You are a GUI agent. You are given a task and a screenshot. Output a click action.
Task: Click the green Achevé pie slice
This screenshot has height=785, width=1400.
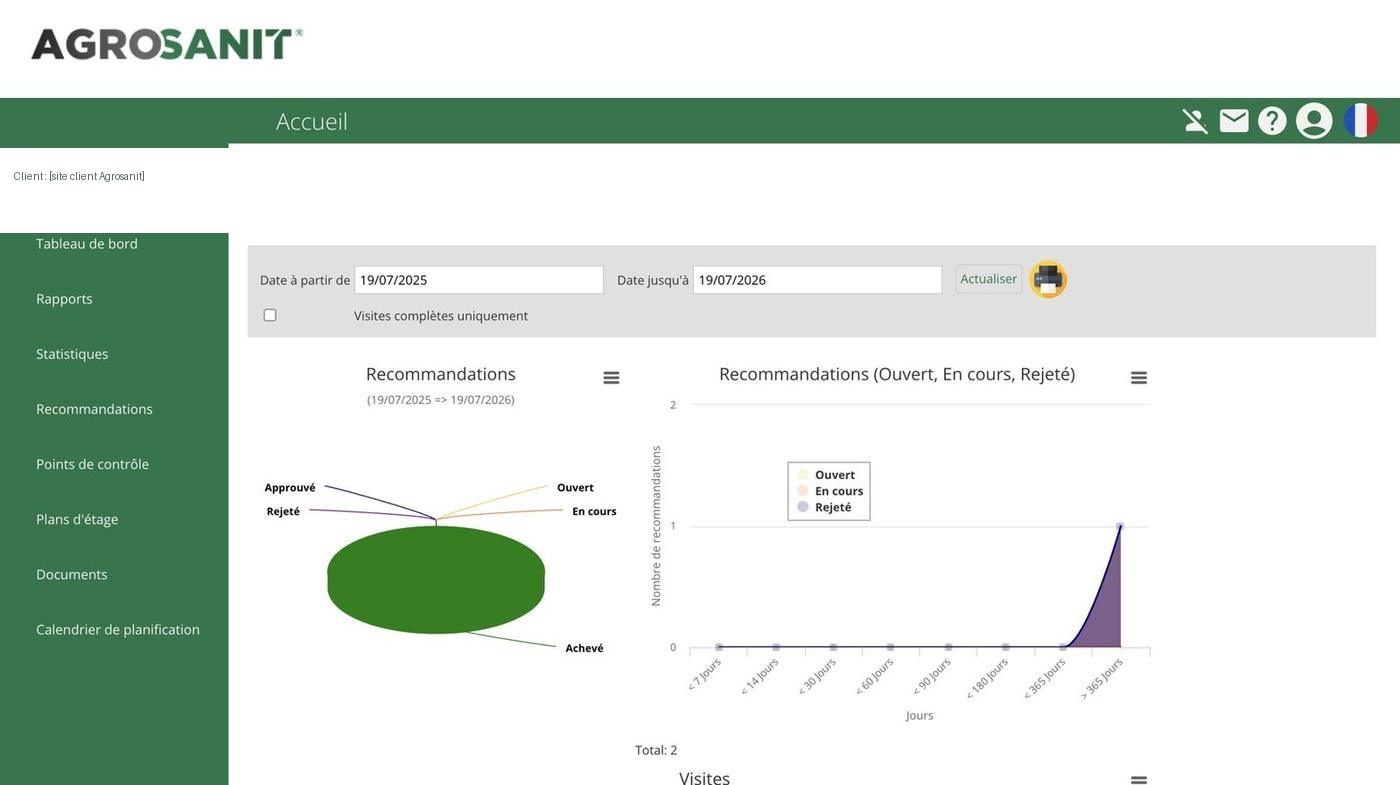[436, 580]
